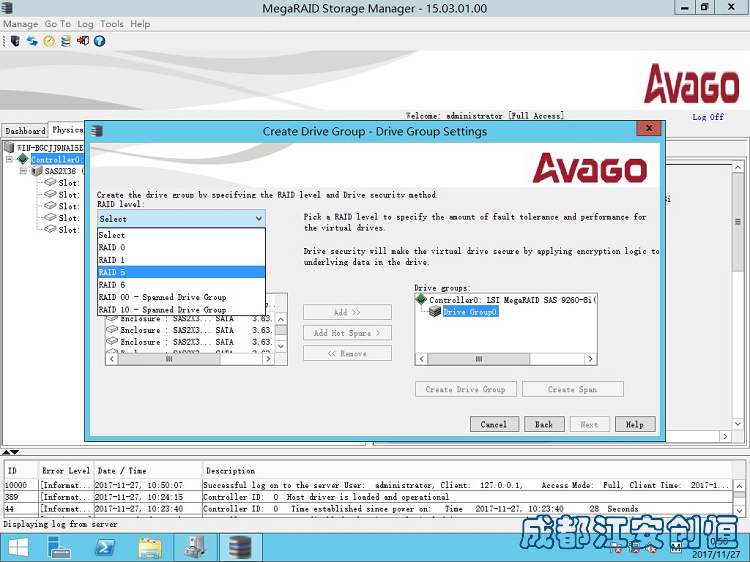Choose the Select placeholder option in list
This screenshot has width=750, height=562.
[x=181, y=235]
